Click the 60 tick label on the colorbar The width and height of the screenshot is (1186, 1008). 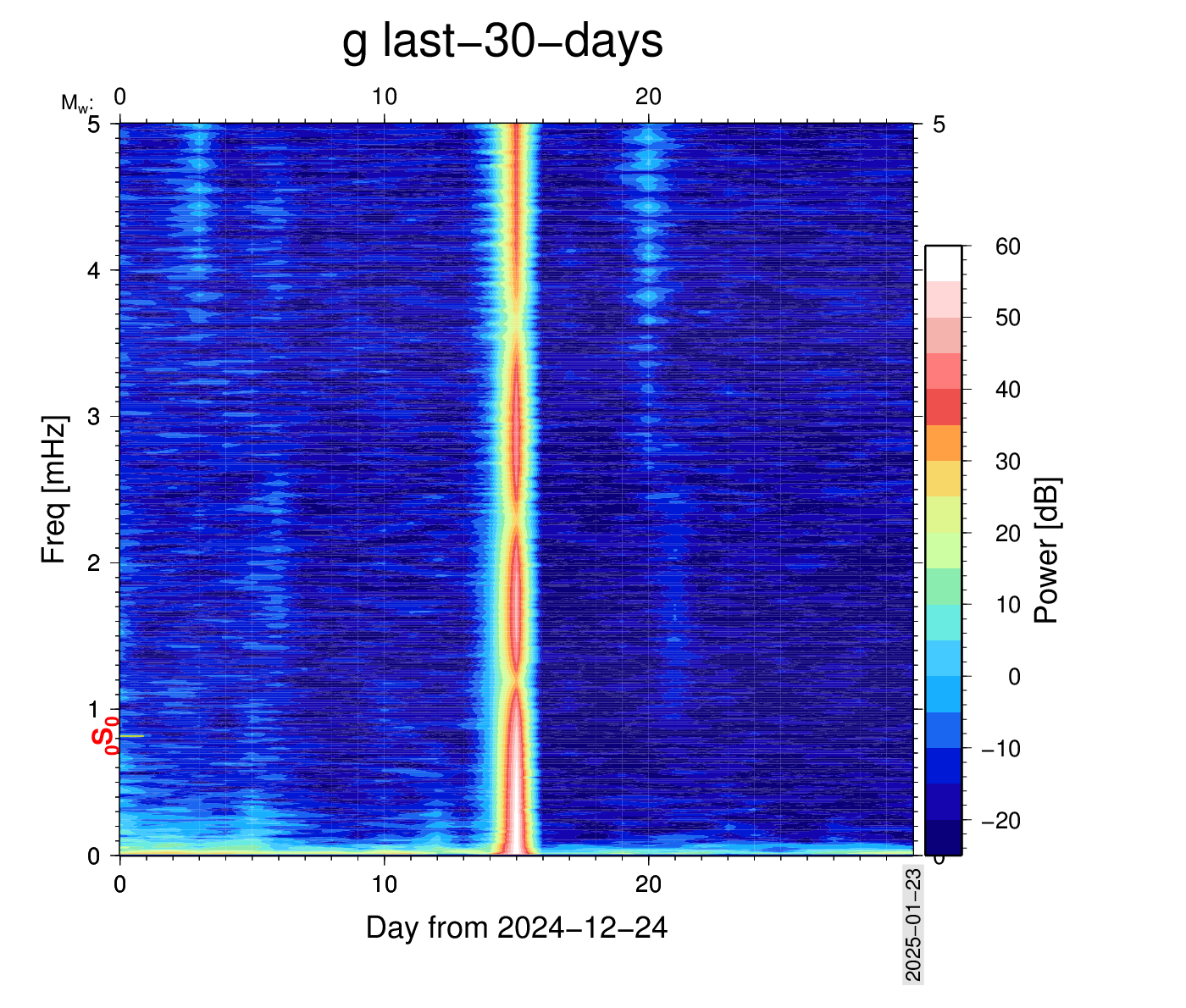(1007, 247)
